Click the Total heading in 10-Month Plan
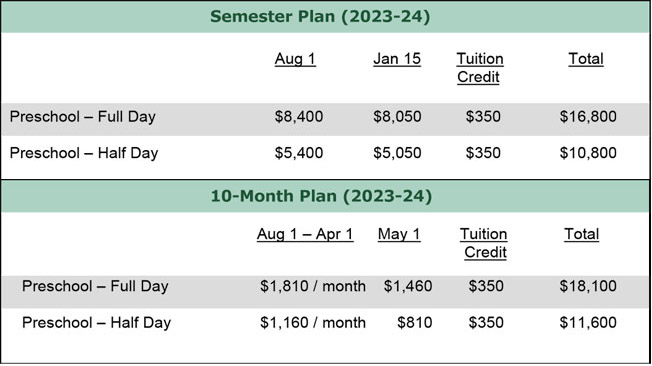The height and width of the screenshot is (366, 652). pyautogui.click(x=581, y=234)
